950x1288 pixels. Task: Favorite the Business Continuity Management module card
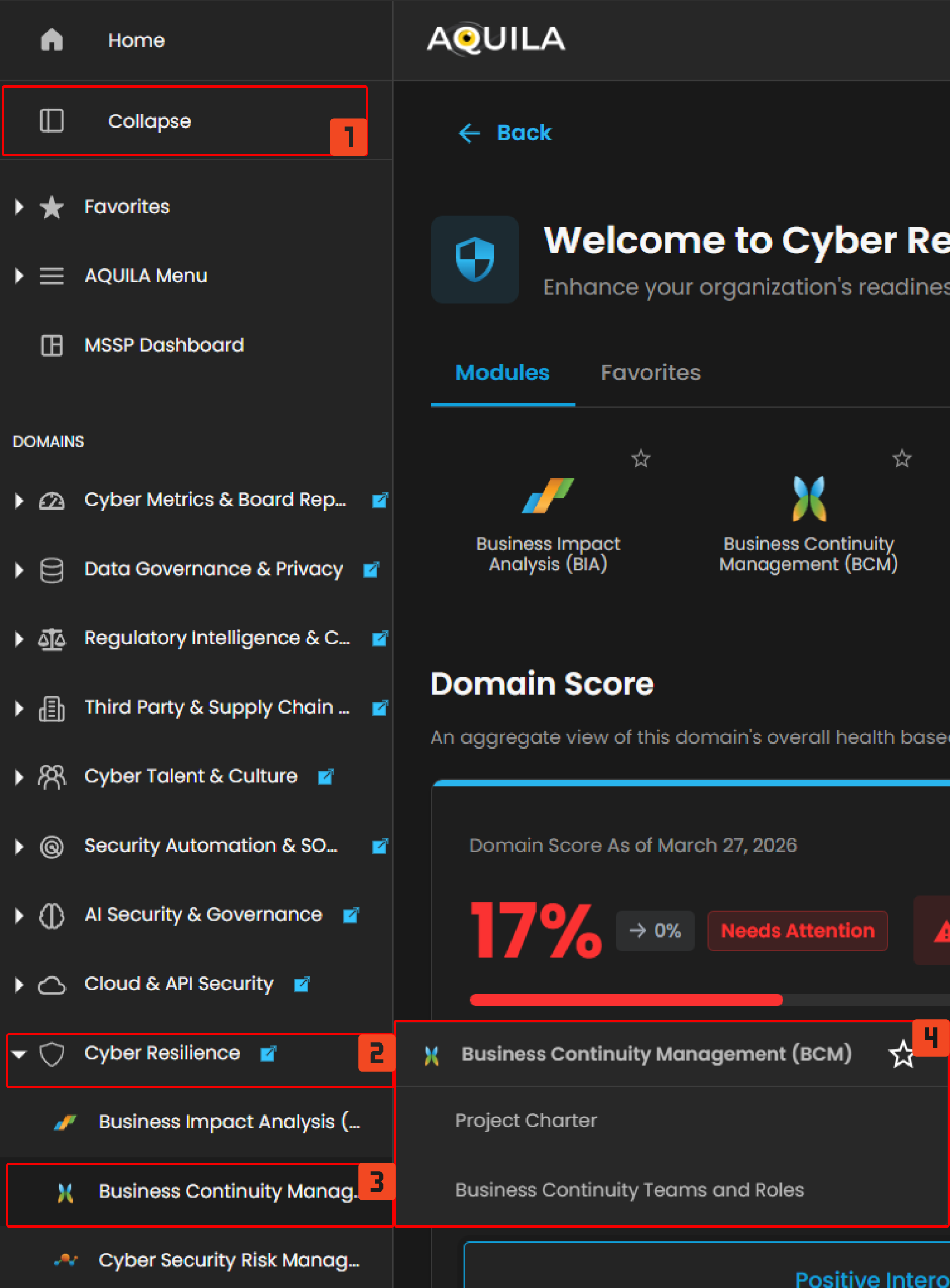pyautogui.click(x=902, y=459)
